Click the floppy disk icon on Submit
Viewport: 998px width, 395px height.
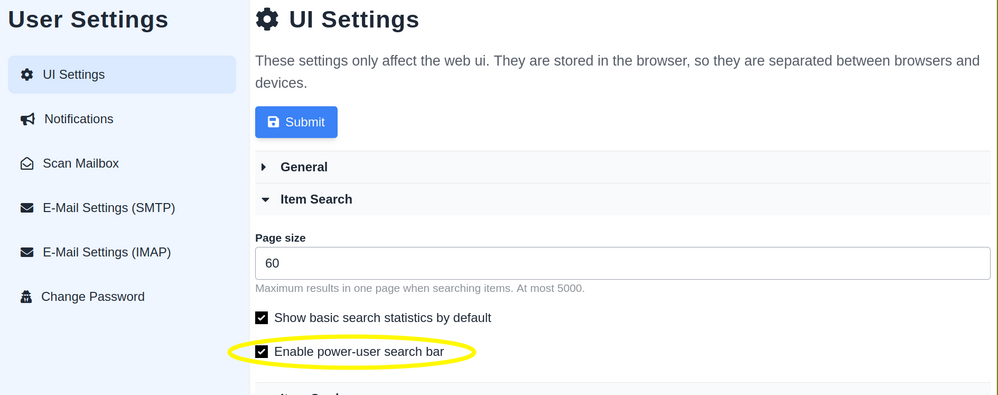[x=273, y=122]
